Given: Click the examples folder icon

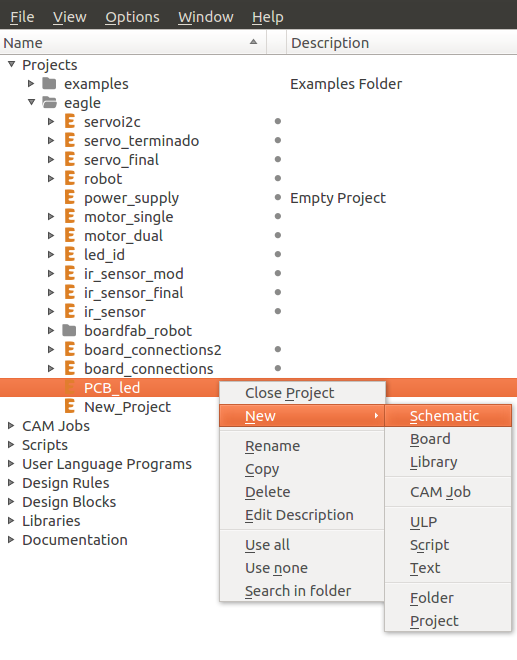Looking at the screenshot, I should pos(49,83).
